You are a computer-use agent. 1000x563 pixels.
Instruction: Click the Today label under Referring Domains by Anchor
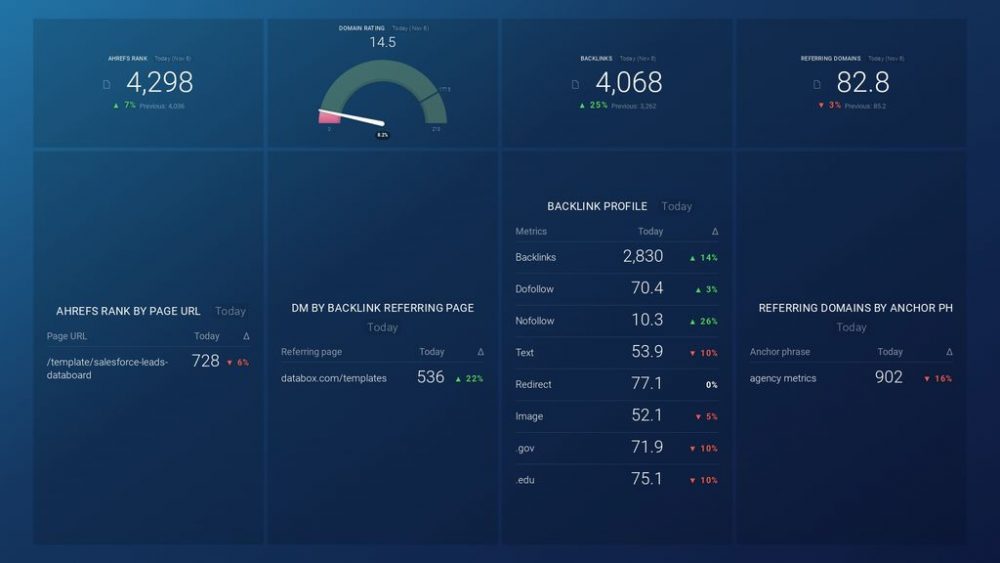pos(851,327)
